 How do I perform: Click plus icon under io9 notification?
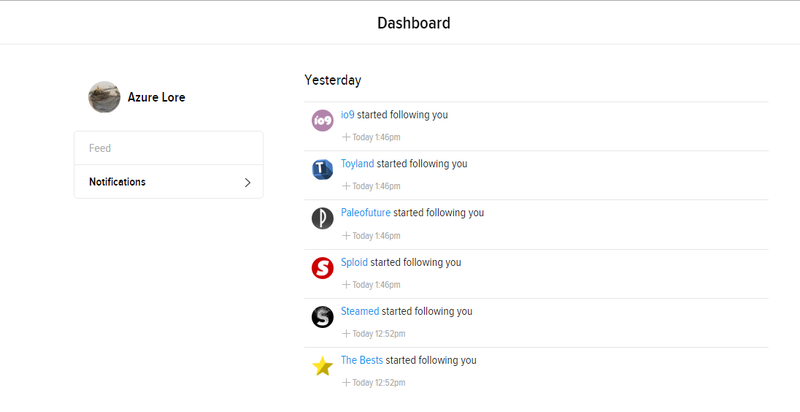346,137
